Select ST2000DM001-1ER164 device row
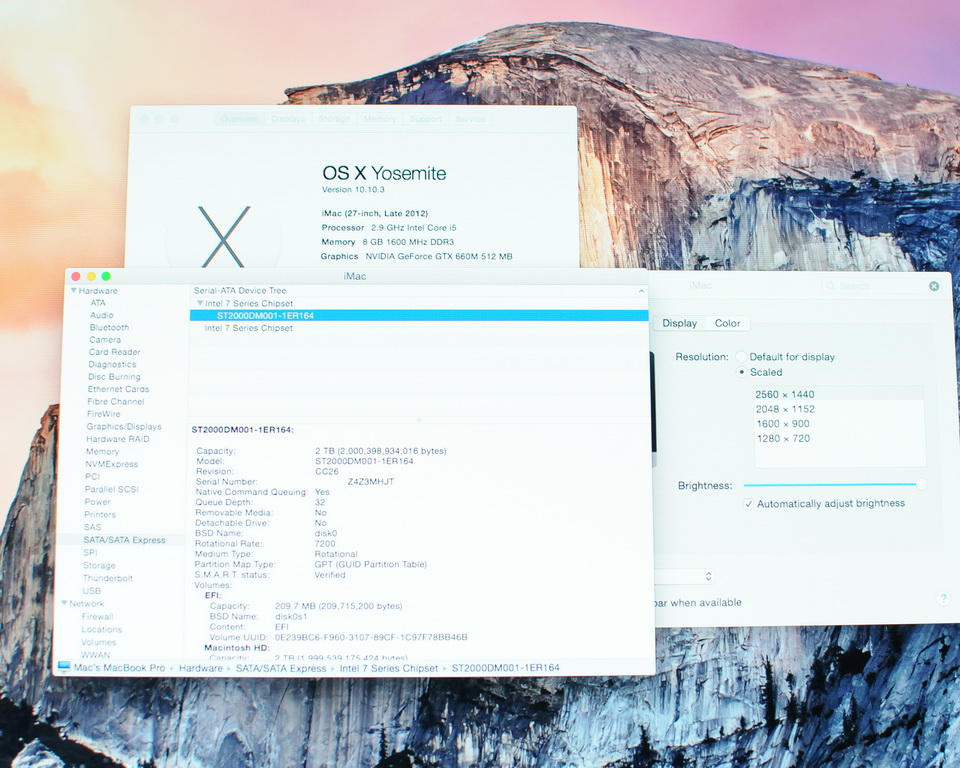Viewport: 960px width, 768px height. pos(419,315)
